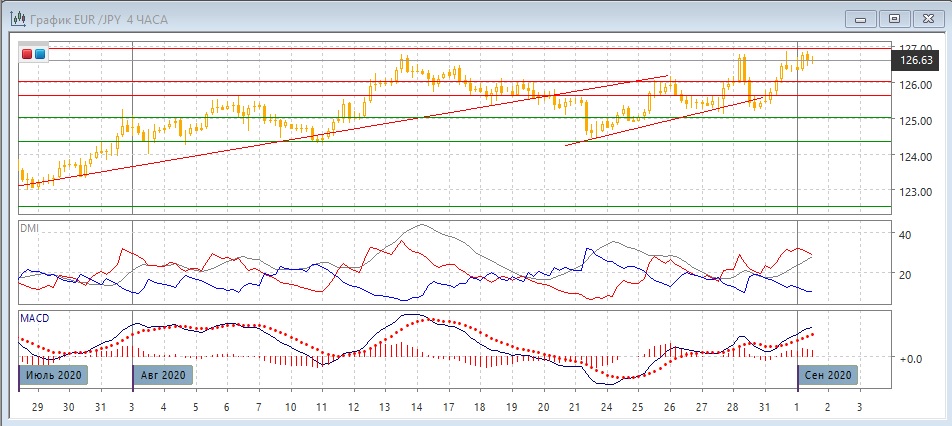Maximize the EUR/JPY chart window

coord(895,18)
